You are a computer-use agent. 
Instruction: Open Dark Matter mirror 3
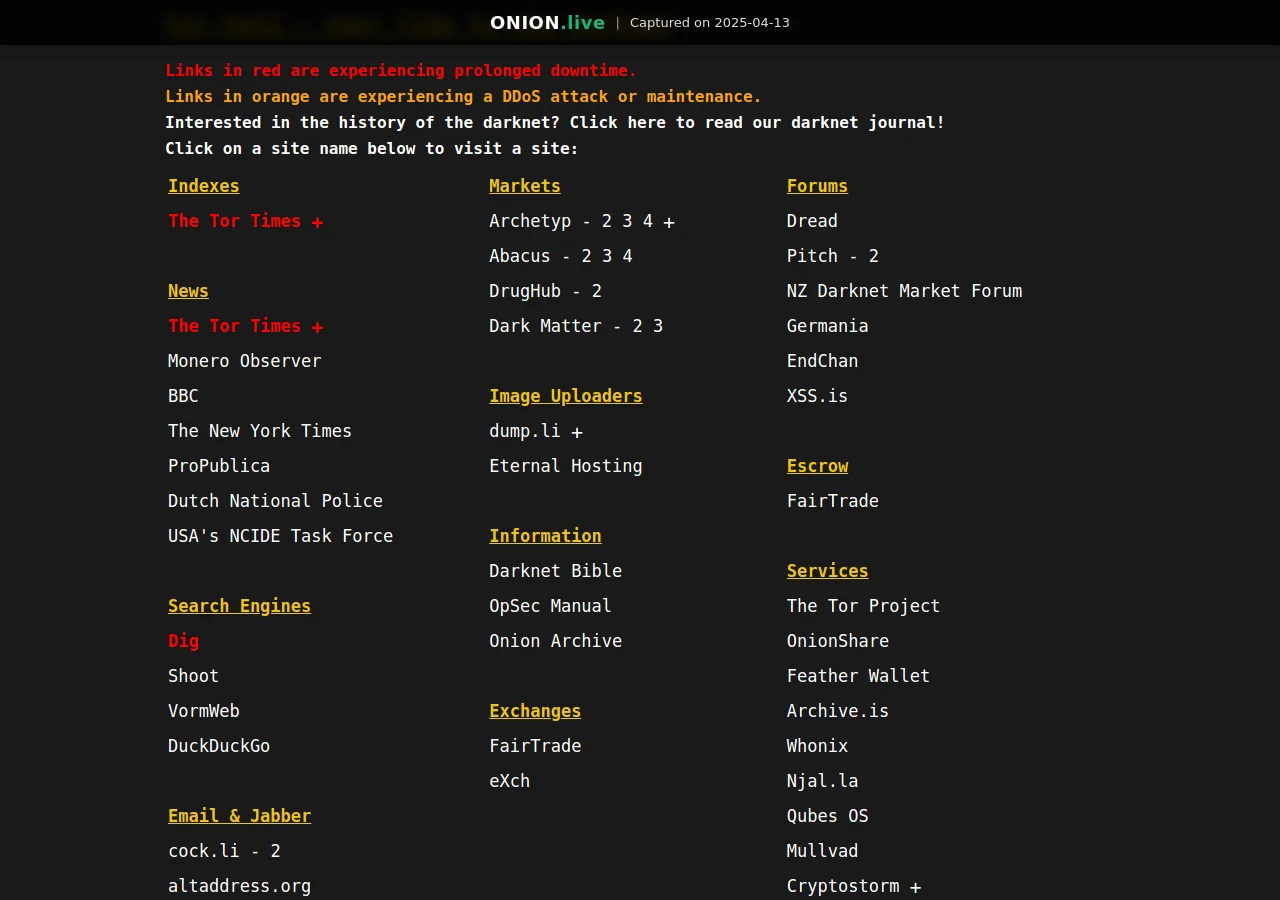click(658, 326)
